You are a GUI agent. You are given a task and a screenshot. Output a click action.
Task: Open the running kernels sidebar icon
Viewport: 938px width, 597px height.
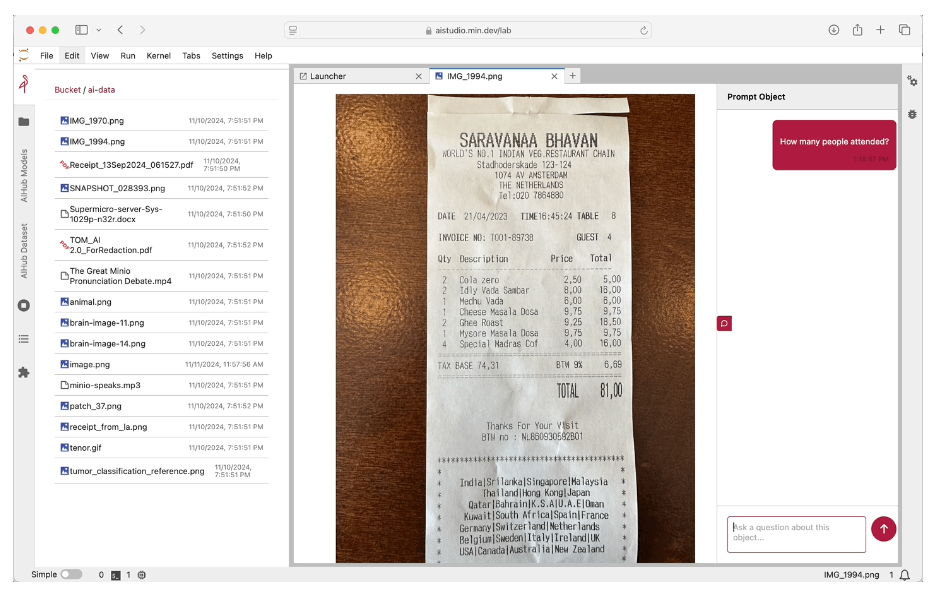point(23,305)
